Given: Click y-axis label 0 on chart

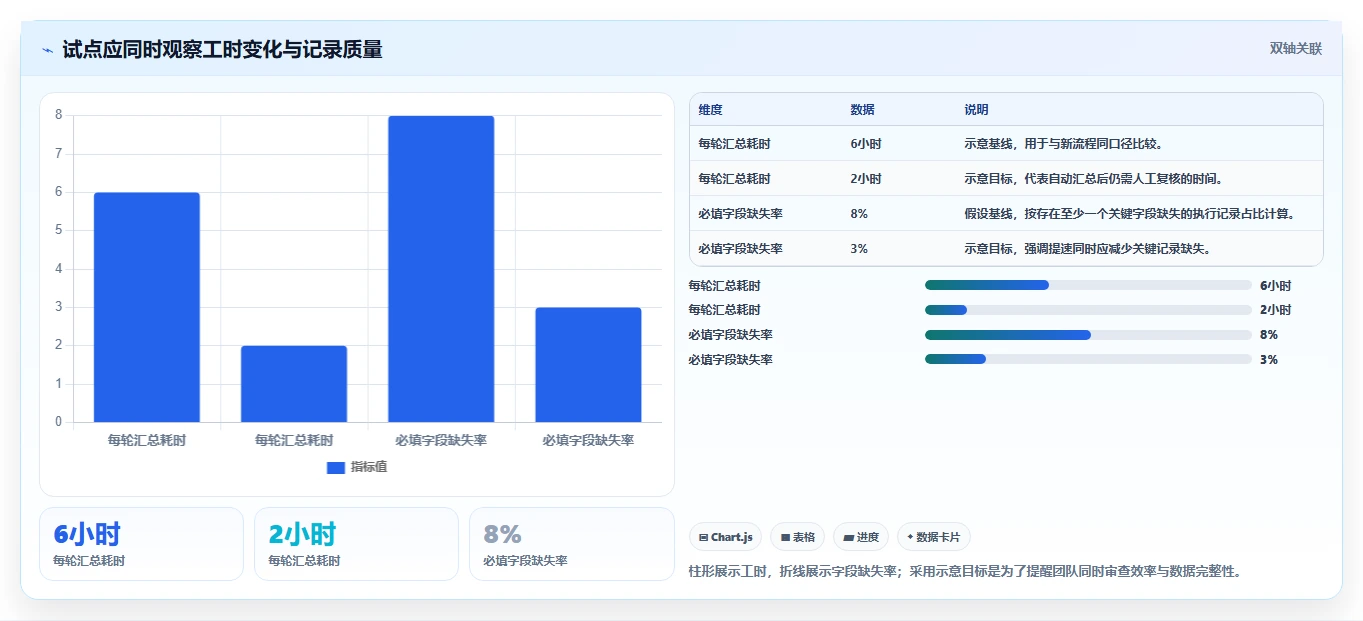Looking at the screenshot, I should pyautogui.click(x=59, y=422).
